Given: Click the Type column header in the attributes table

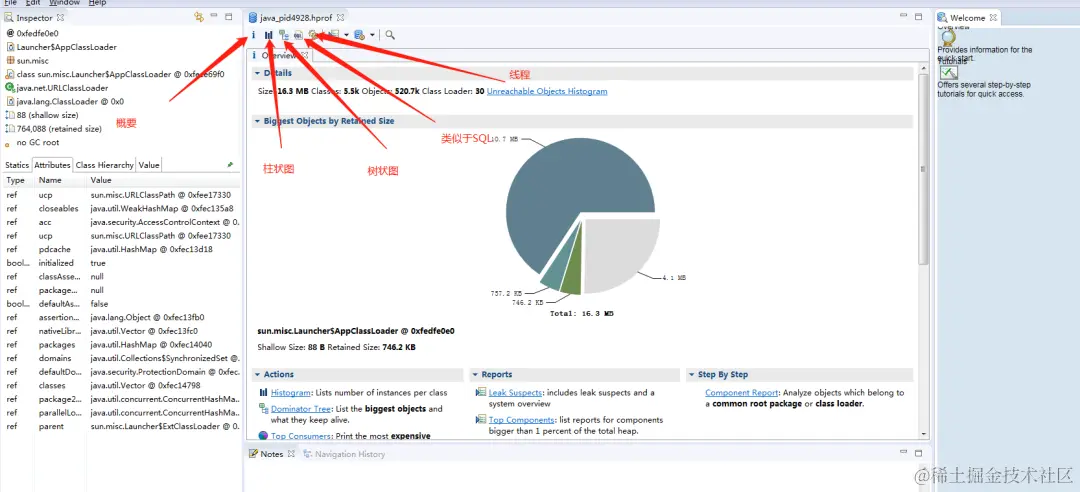Looking at the screenshot, I should [17, 181].
